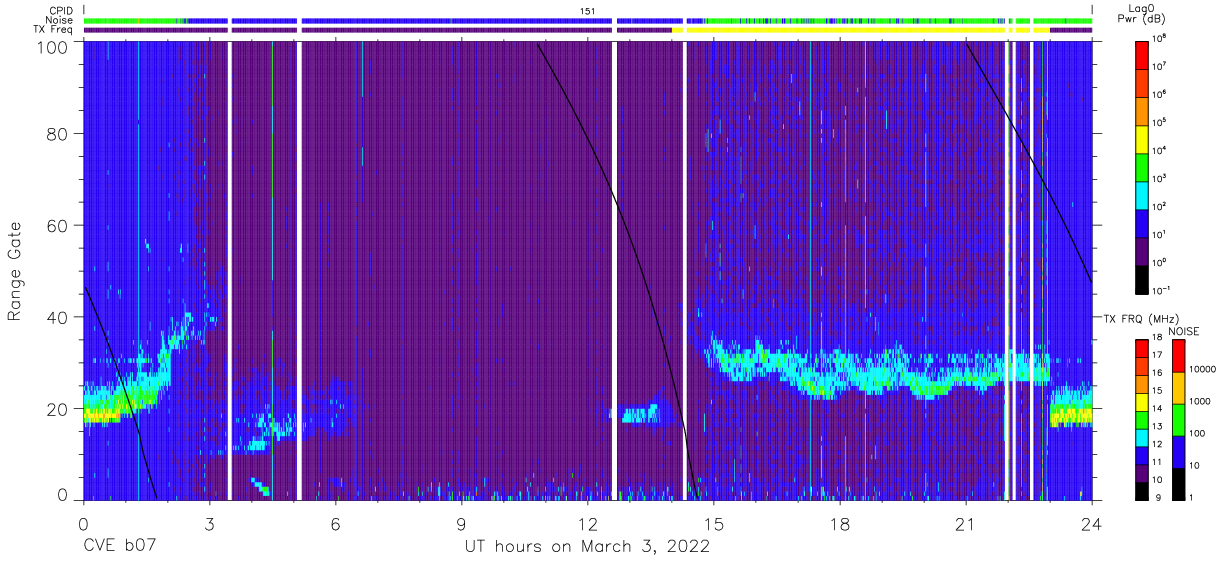Click the x-axis tick label '3'
1228x567 pixels.
tap(210, 524)
